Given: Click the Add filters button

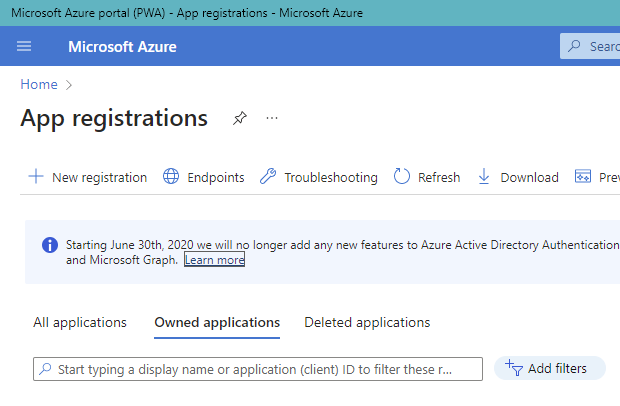Looking at the screenshot, I should tap(549, 368).
